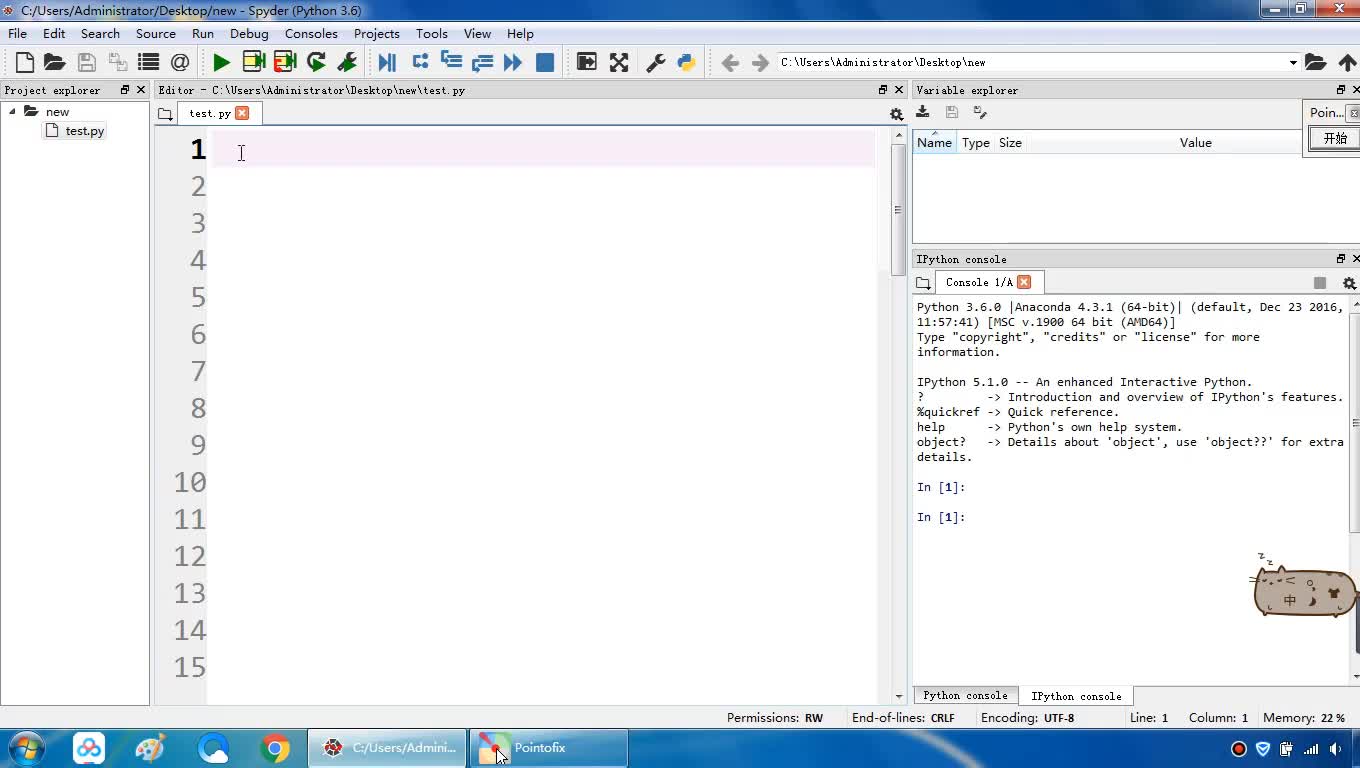Click the Import data icon in Variable explorer
Screen dimensions: 1360x768
(923, 113)
